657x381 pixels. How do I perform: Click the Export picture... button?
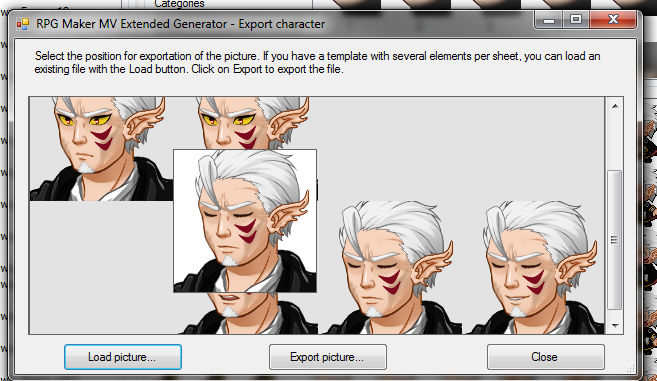coord(327,357)
